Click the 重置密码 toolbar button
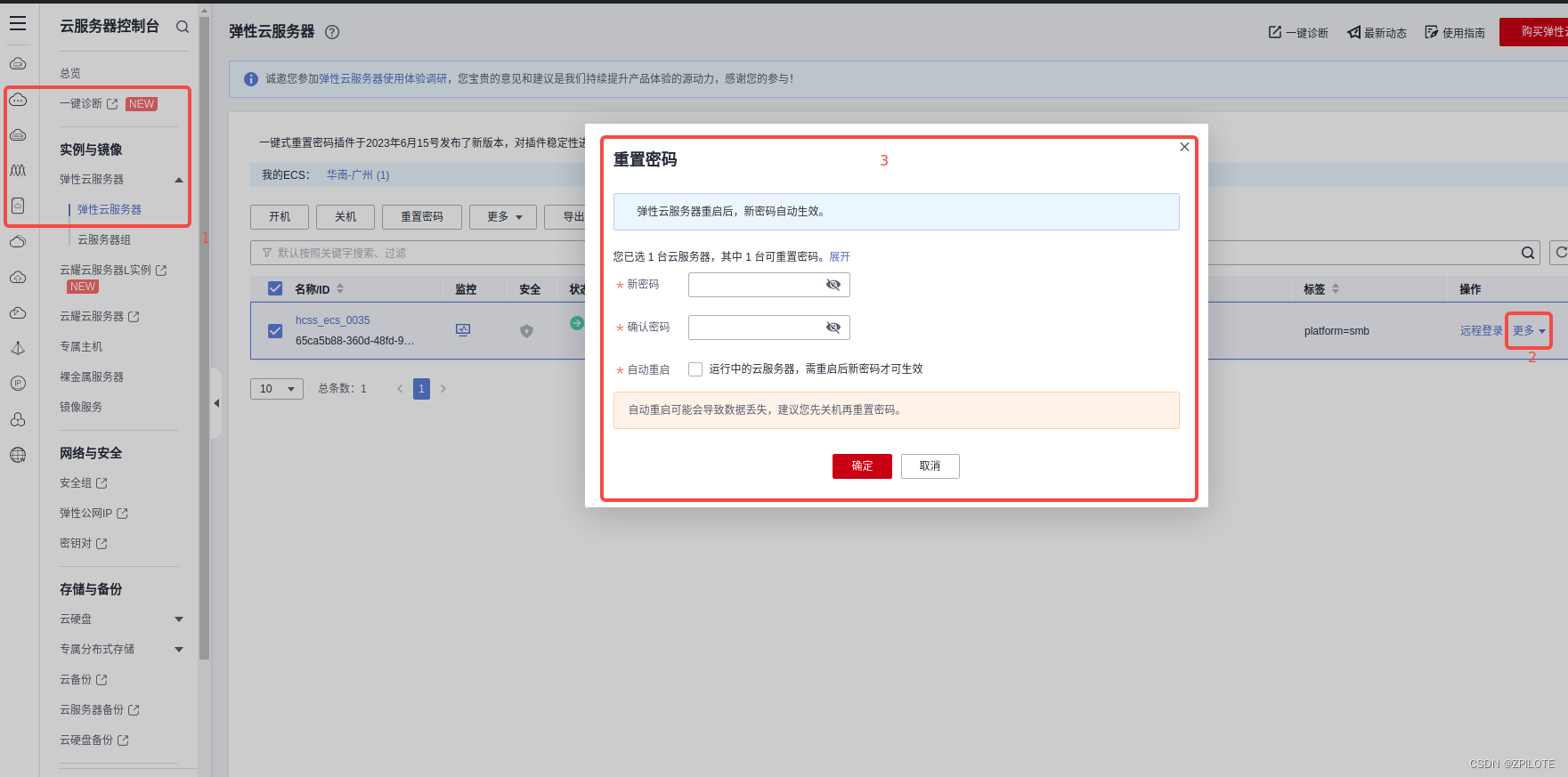1568x777 pixels. click(422, 217)
